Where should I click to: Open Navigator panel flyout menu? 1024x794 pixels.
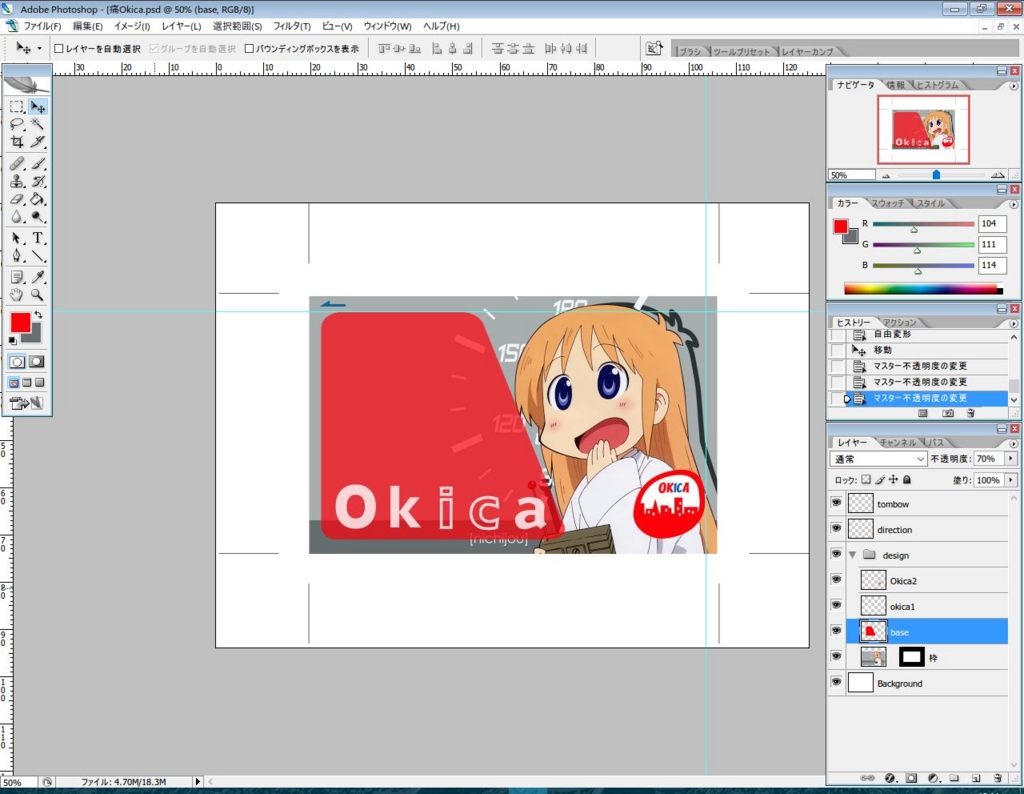coord(1014,86)
